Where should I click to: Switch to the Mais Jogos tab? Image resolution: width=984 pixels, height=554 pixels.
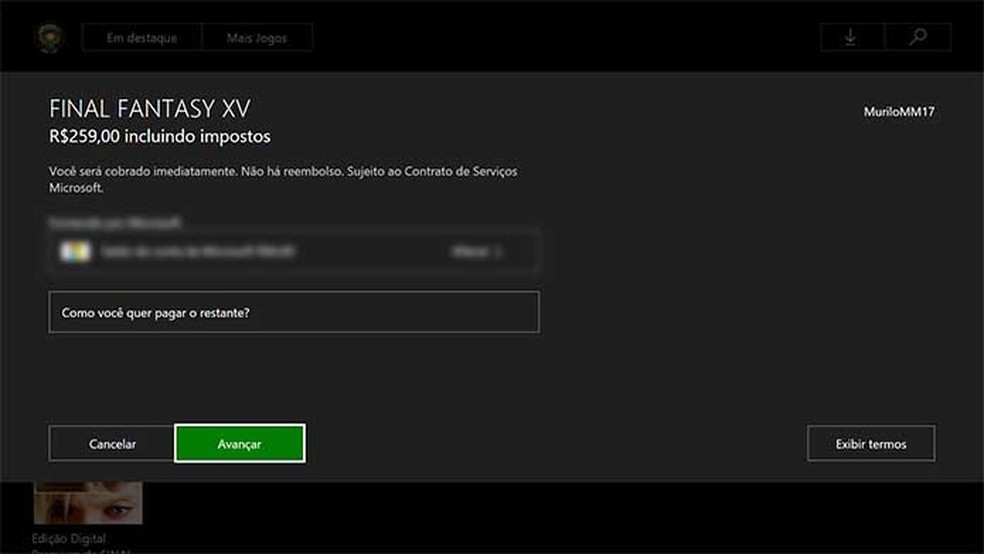tap(257, 38)
